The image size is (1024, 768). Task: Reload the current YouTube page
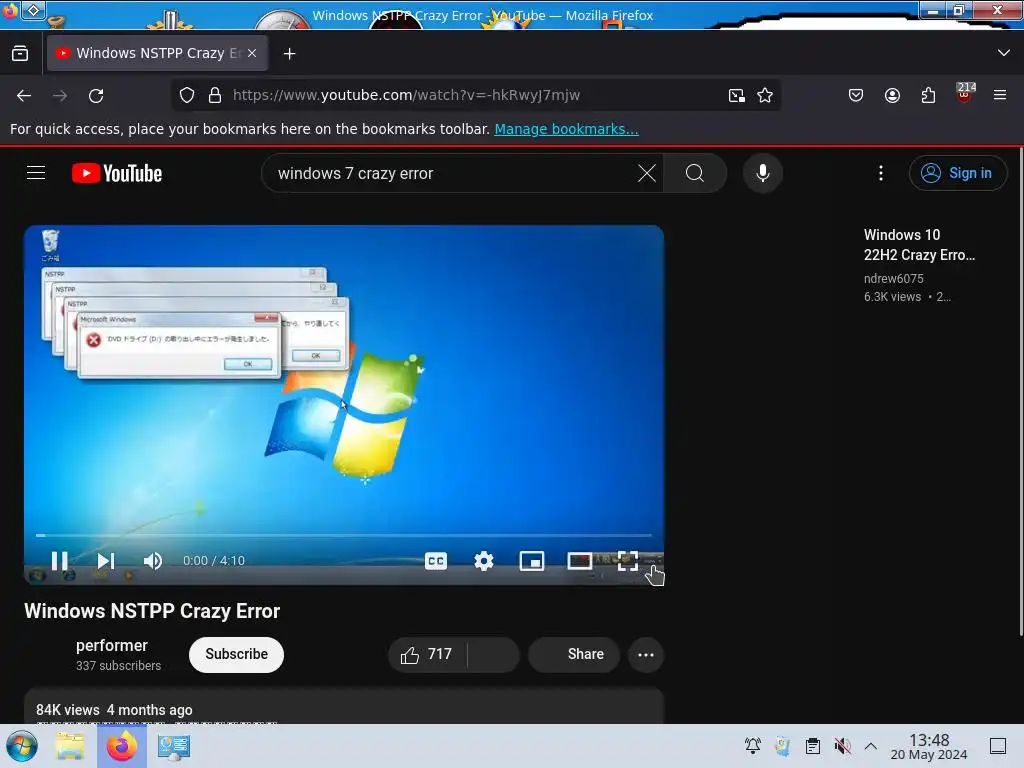point(96,96)
